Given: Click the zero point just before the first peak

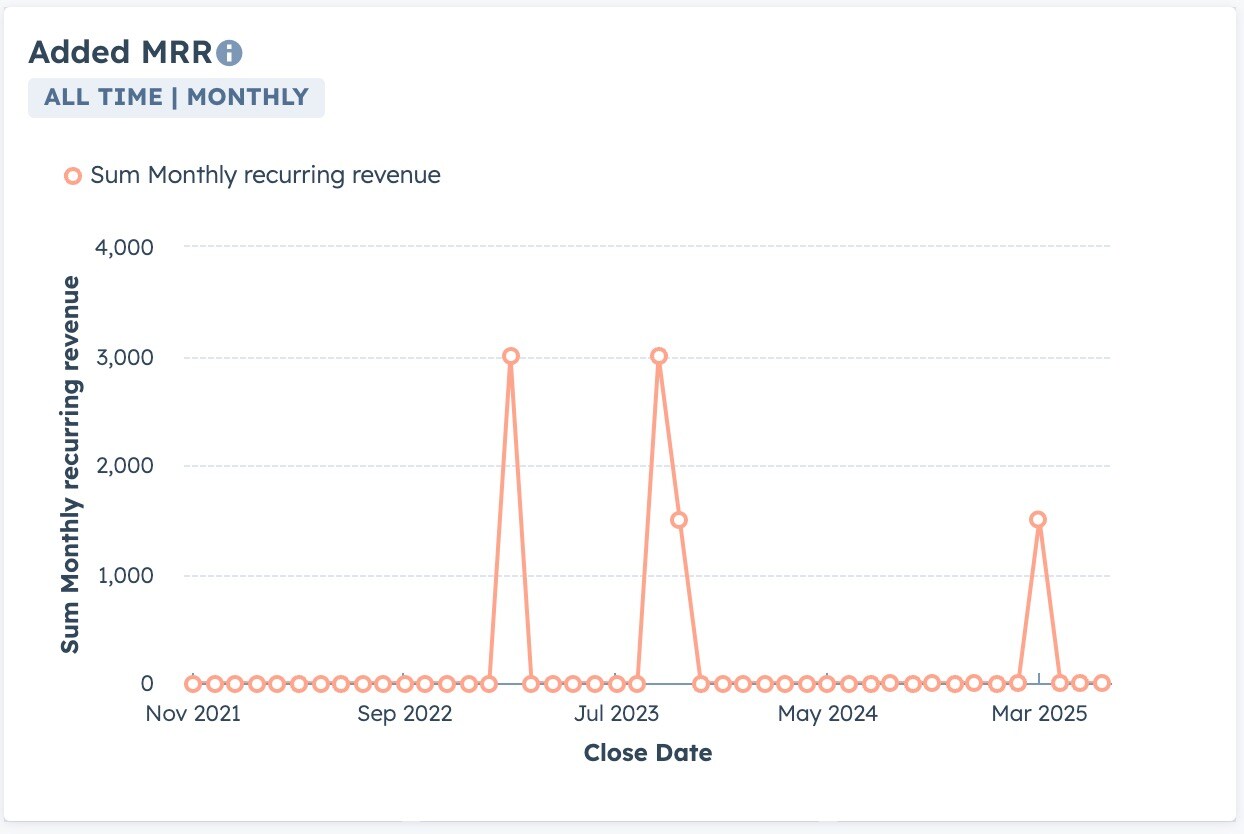Looking at the screenshot, I should click(489, 684).
